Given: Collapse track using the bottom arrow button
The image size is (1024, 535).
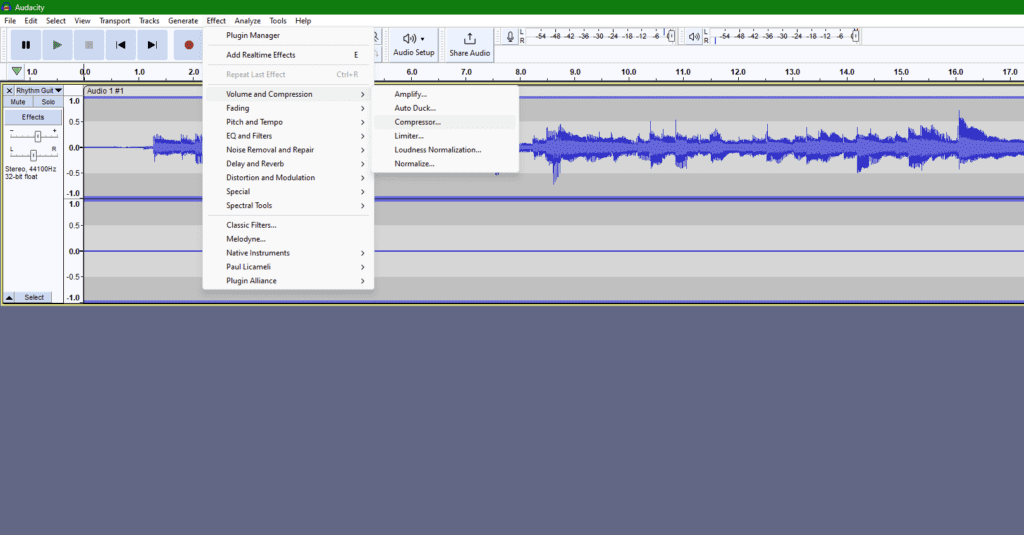Looking at the screenshot, I should (x=9, y=297).
